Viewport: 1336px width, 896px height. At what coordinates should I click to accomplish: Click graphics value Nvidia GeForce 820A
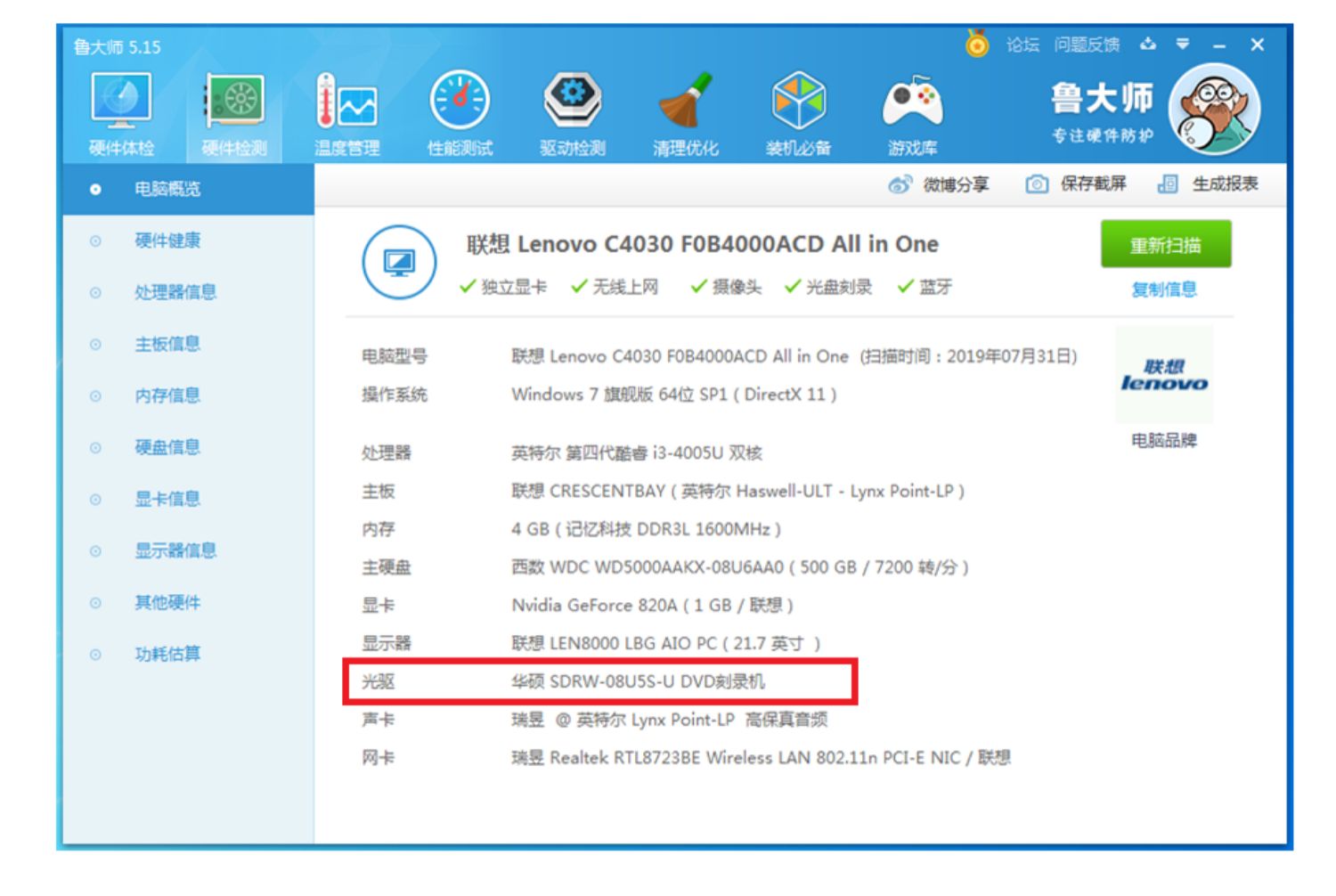point(652,606)
